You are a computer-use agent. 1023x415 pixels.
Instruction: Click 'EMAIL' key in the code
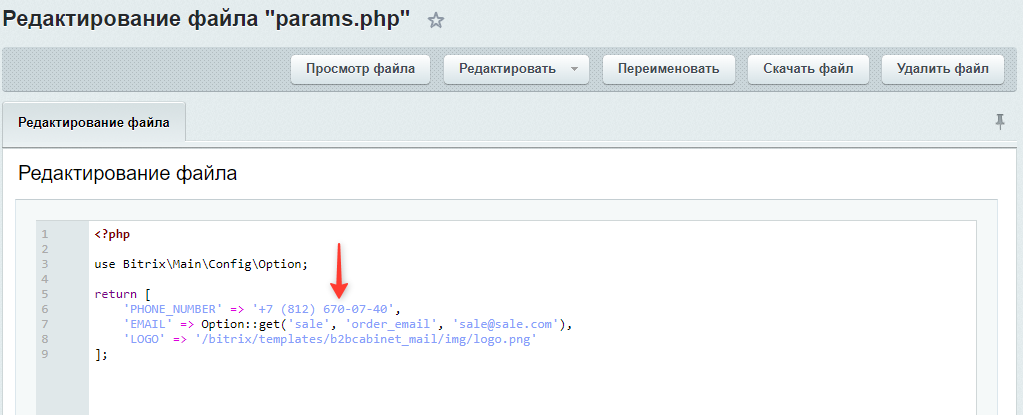(147, 324)
